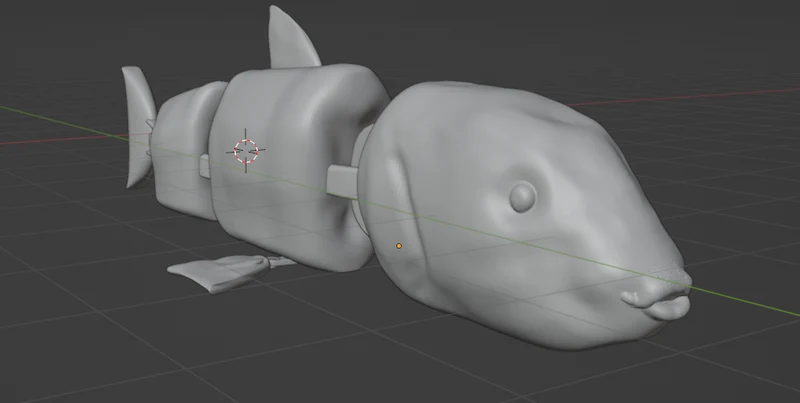Click the small peg between middle and rear segments
Viewport: 800px width, 403px height.
(x=205, y=166)
